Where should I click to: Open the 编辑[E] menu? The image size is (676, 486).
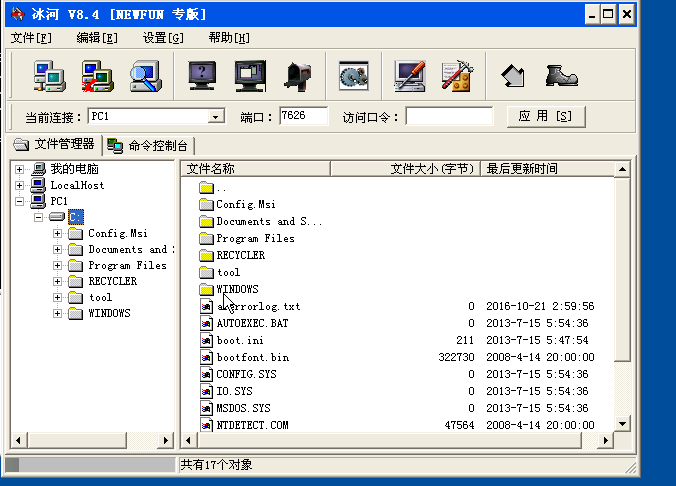pos(97,38)
